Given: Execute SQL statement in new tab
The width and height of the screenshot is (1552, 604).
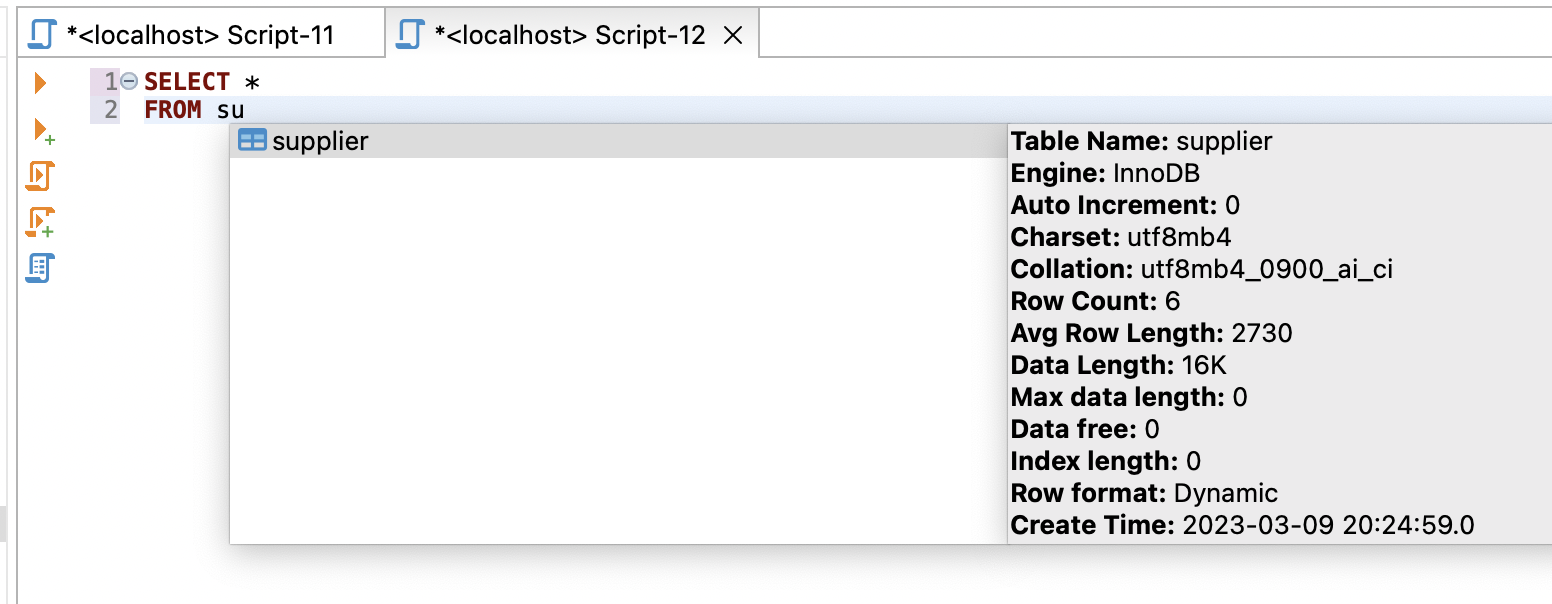Looking at the screenshot, I should (42, 131).
